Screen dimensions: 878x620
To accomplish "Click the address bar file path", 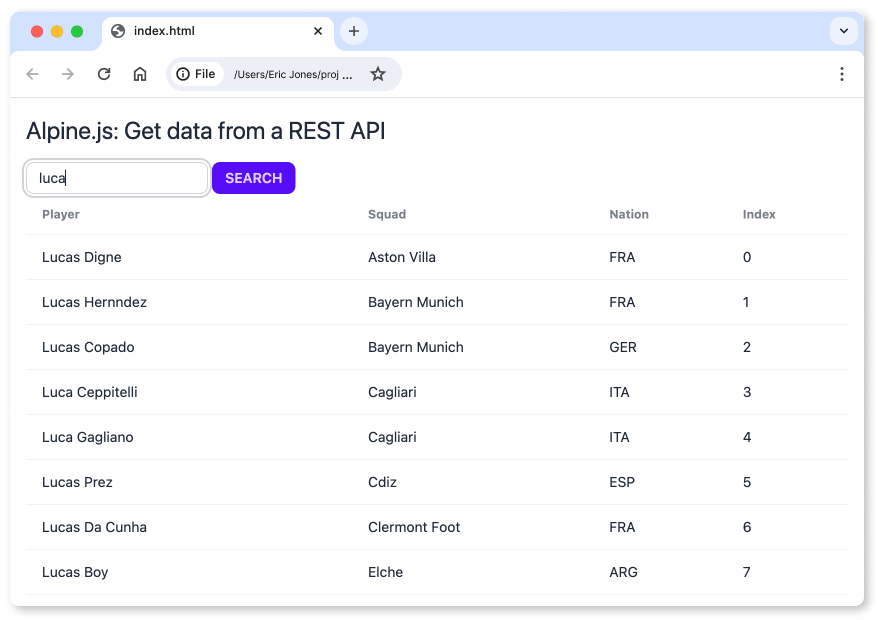I will tap(292, 74).
